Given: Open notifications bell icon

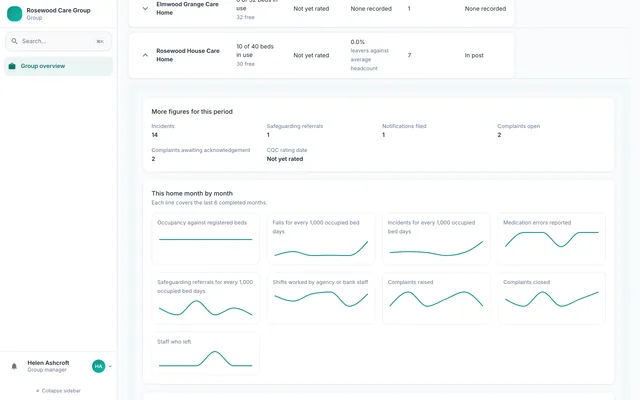Looking at the screenshot, I should 14,366.
